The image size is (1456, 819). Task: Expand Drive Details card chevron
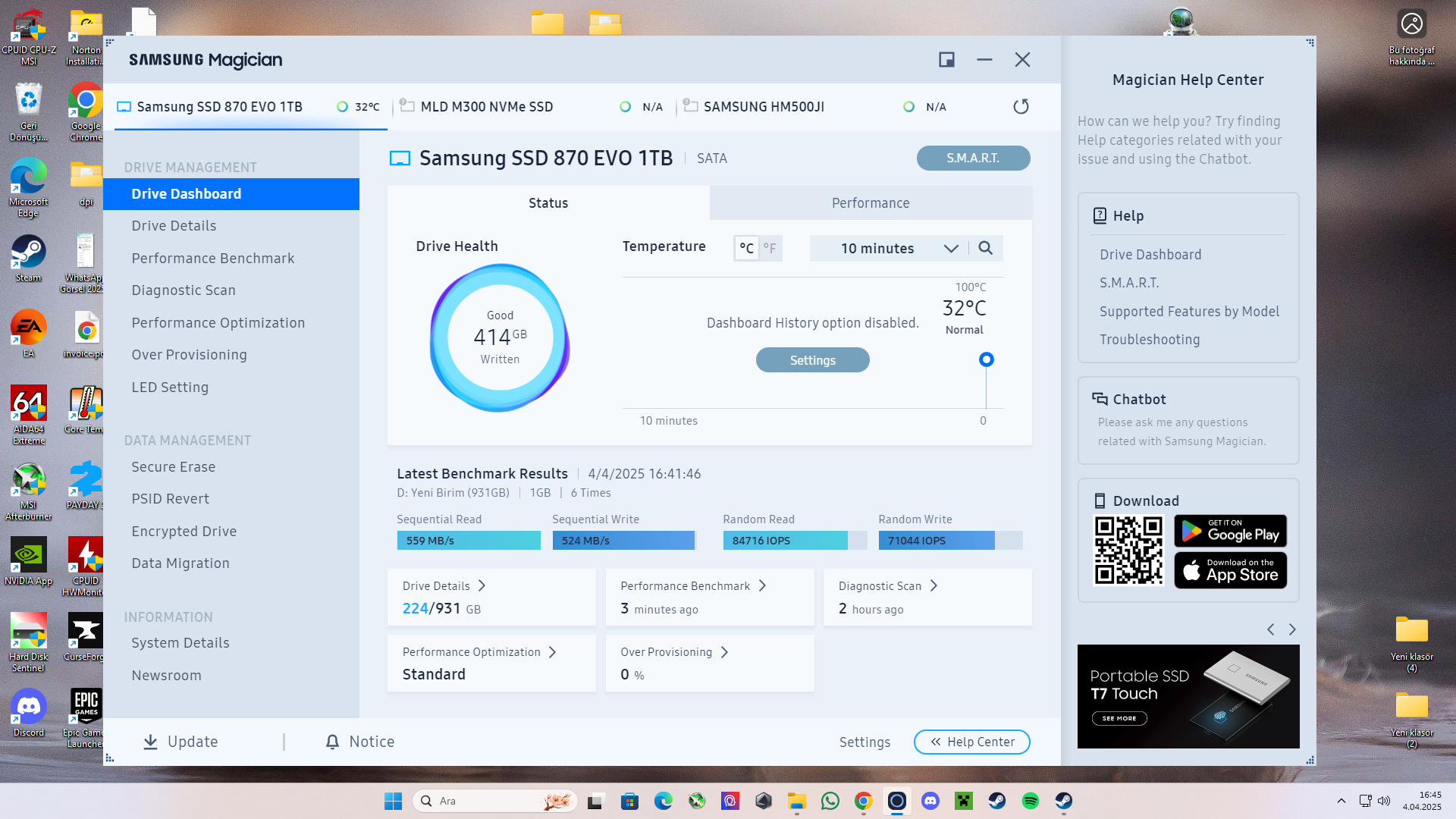coord(482,585)
